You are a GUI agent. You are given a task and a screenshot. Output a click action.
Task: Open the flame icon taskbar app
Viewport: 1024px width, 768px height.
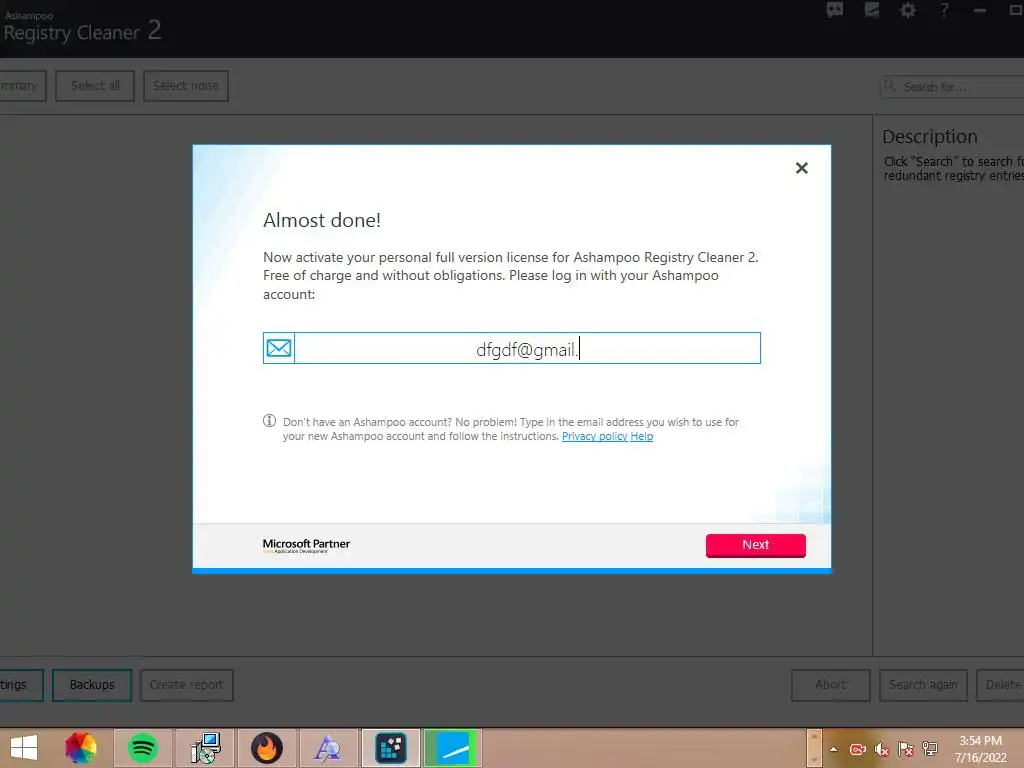coord(266,748)
